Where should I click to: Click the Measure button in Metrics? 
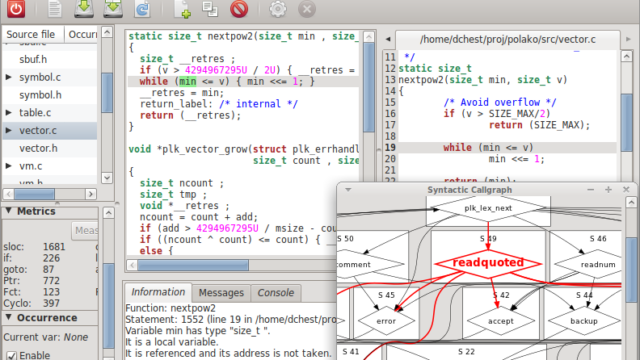pyautogui.click(x=85, y=231)
